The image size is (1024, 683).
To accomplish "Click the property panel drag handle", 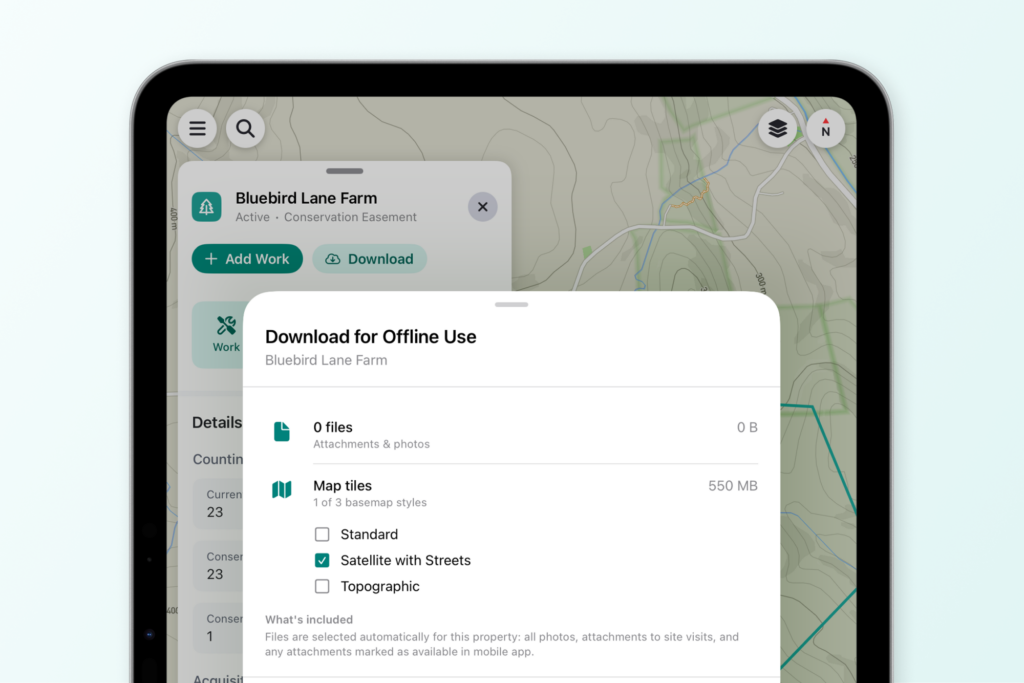I will coord(345,171).
